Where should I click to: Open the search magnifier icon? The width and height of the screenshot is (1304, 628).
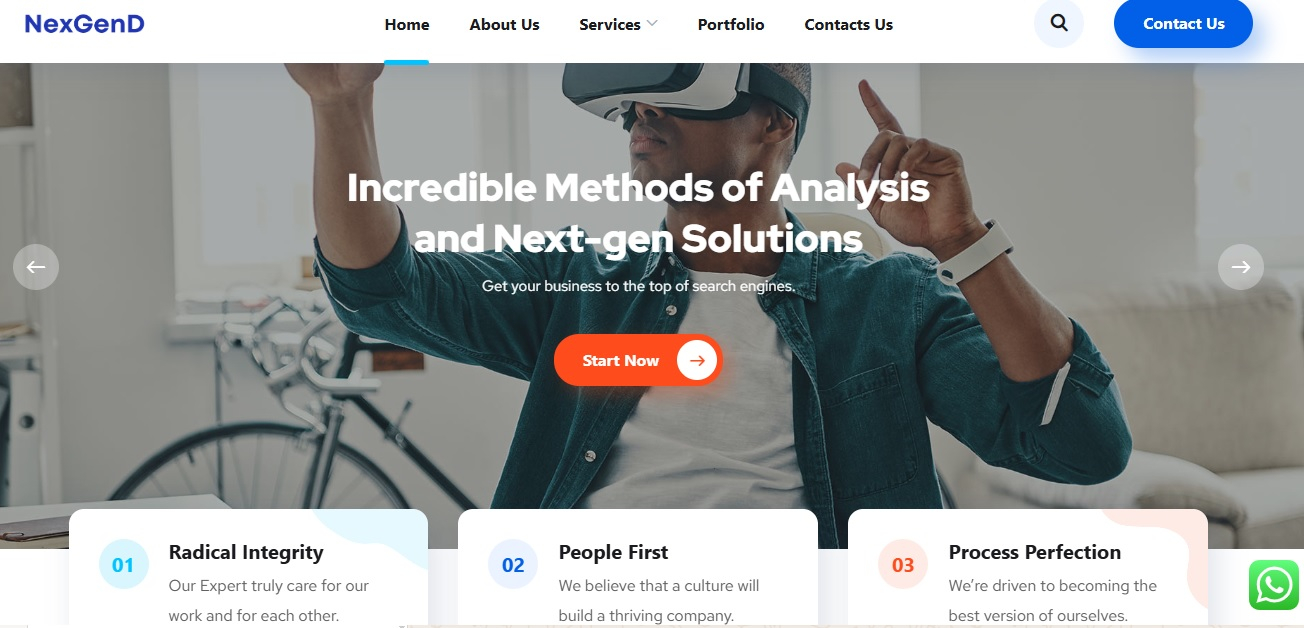[1059, 23]
